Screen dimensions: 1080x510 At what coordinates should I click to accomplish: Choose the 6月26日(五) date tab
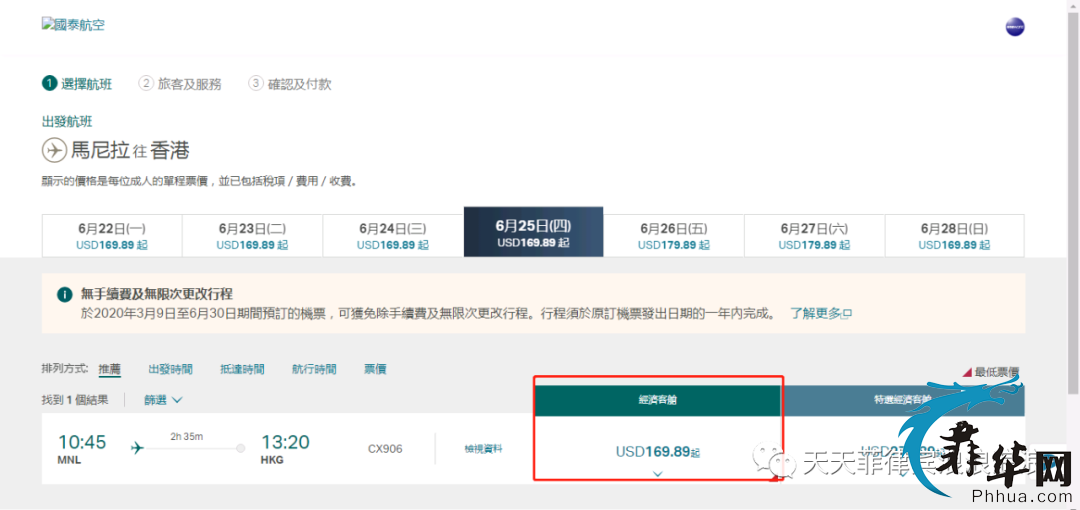(674, 236)
